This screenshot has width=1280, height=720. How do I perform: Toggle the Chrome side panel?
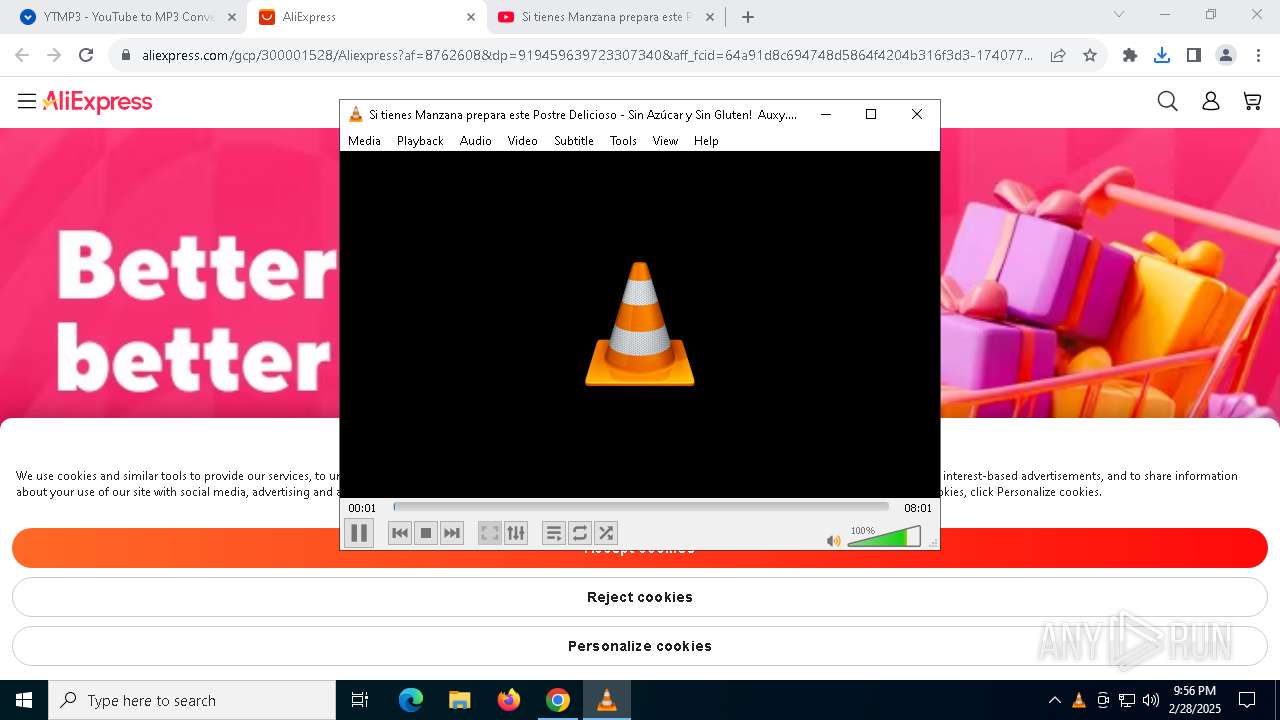click(x=1194, y=55)
